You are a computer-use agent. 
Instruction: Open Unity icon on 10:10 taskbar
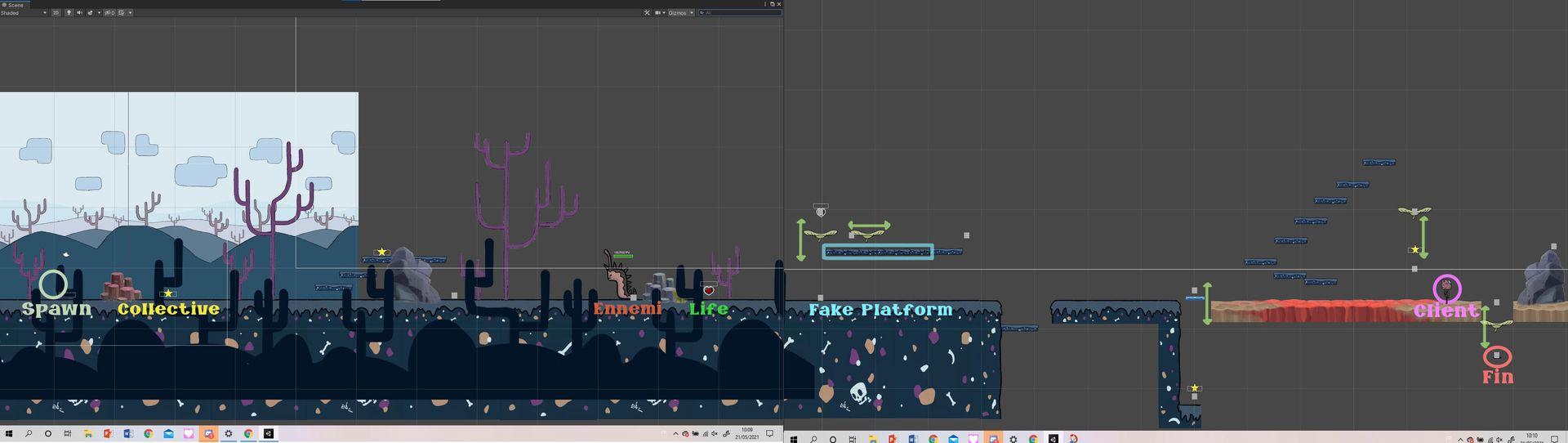(x=1053, y=438)
